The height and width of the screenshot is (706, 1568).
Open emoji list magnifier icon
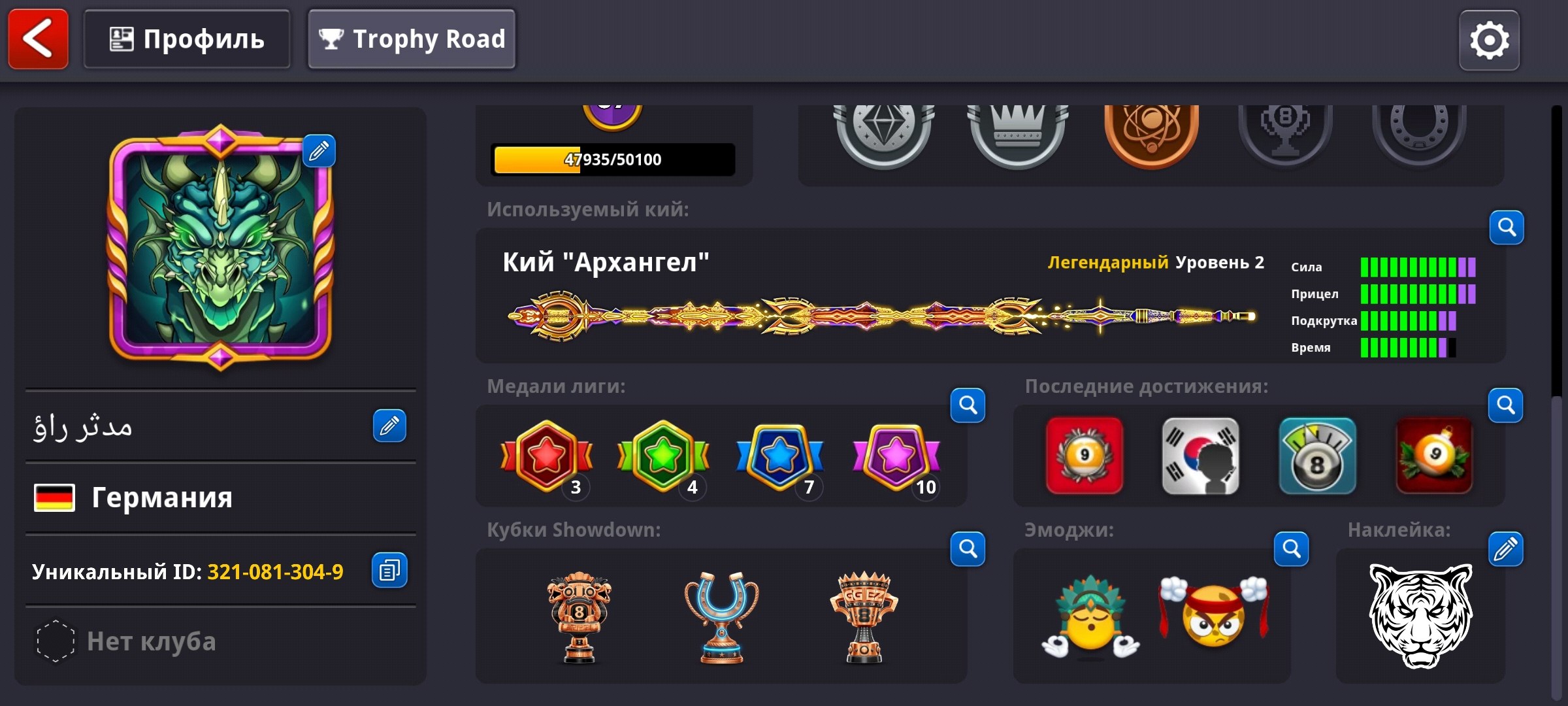1292,549
